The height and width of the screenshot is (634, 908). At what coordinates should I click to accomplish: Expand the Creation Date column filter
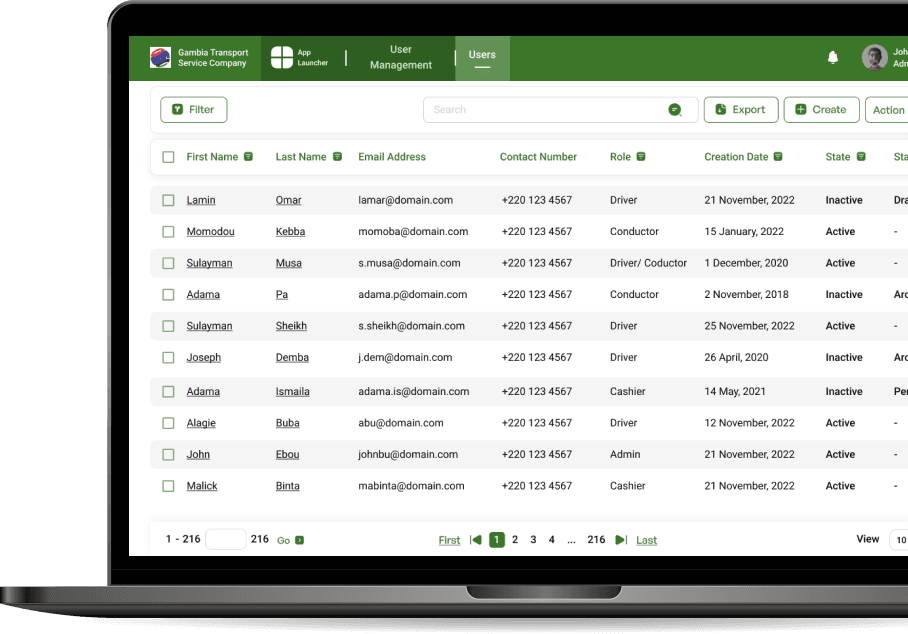click(x=778, y=157)
